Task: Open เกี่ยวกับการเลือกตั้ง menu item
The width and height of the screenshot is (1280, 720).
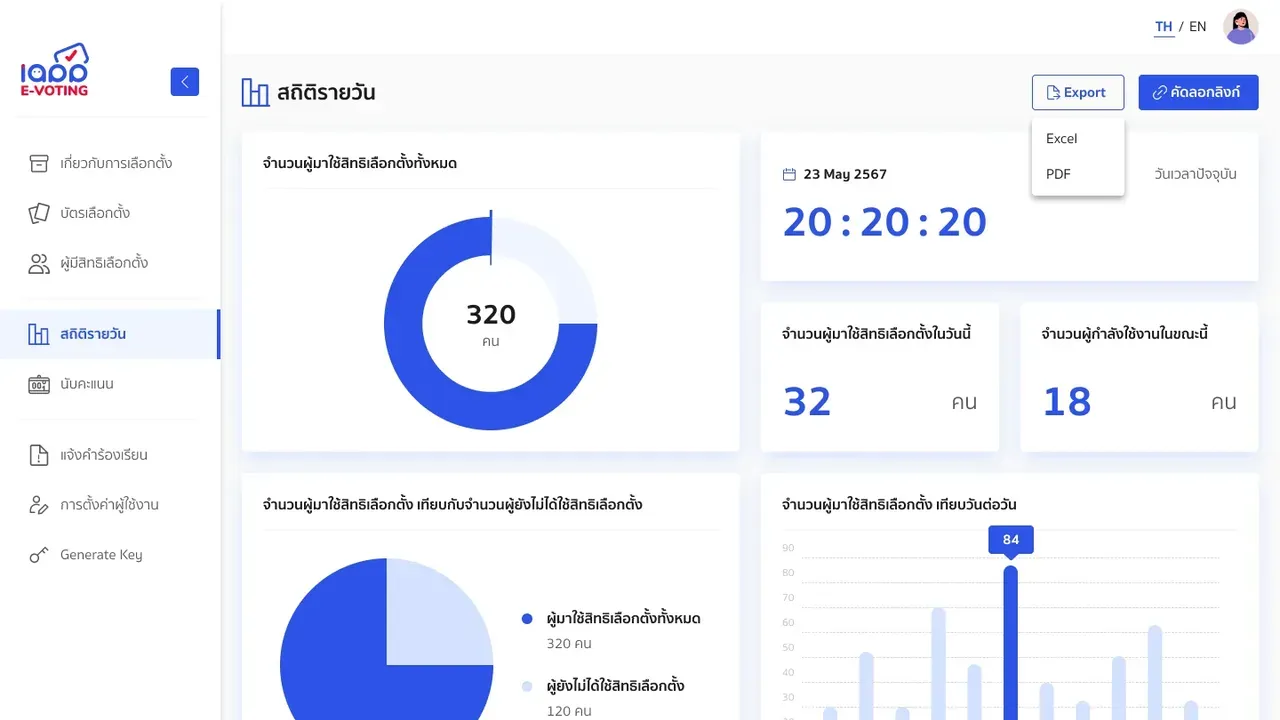Action: [110, 163]
